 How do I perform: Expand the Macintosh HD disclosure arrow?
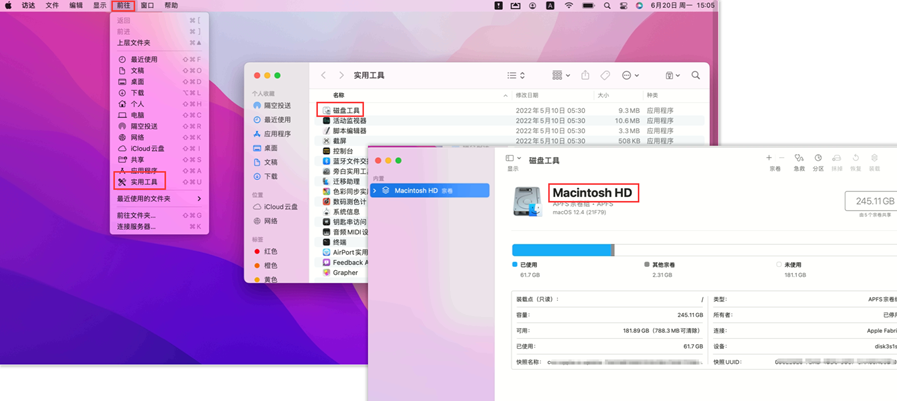coord(375,190)
